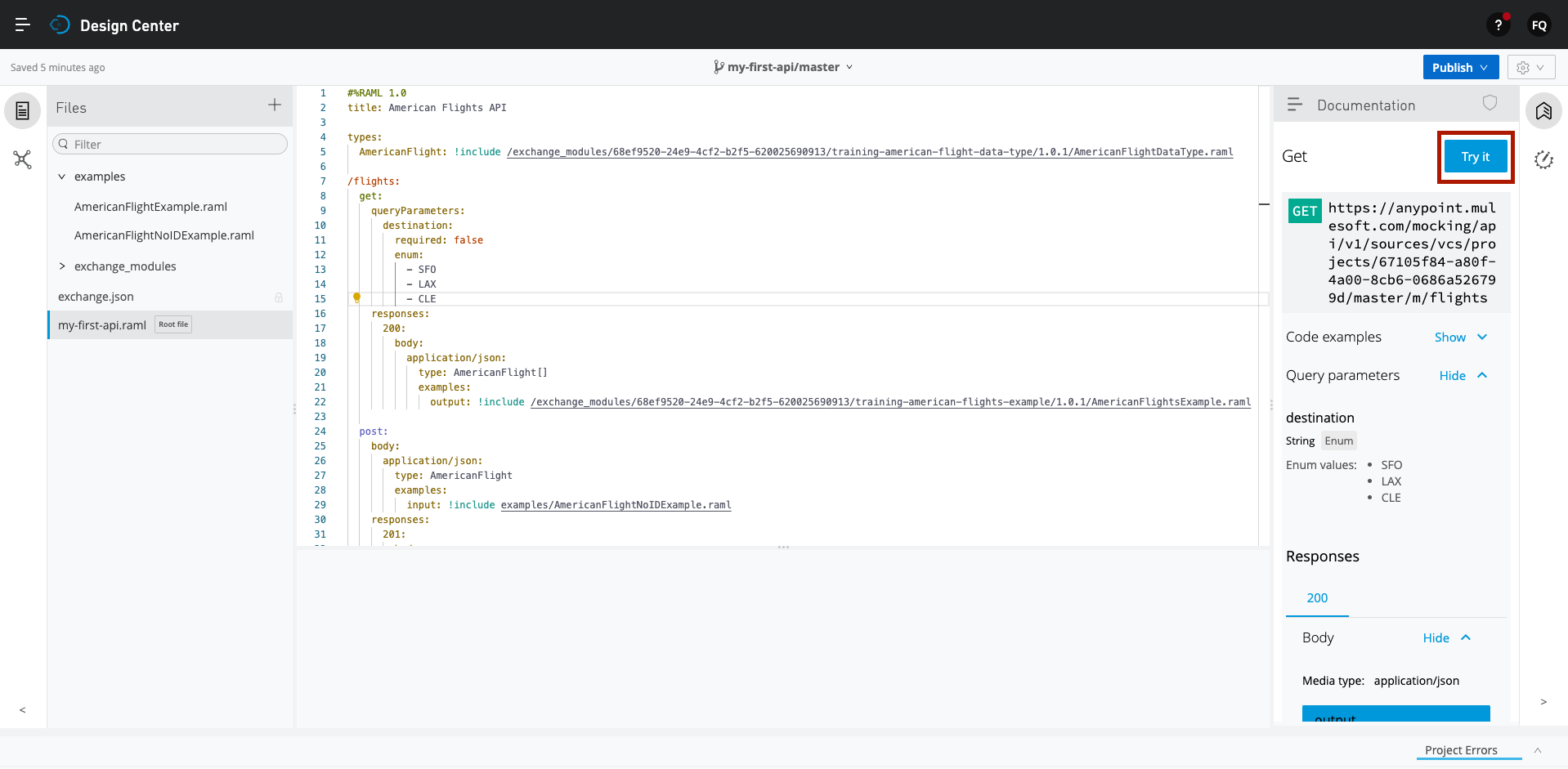Click line 2 title American Flights API

427,108
